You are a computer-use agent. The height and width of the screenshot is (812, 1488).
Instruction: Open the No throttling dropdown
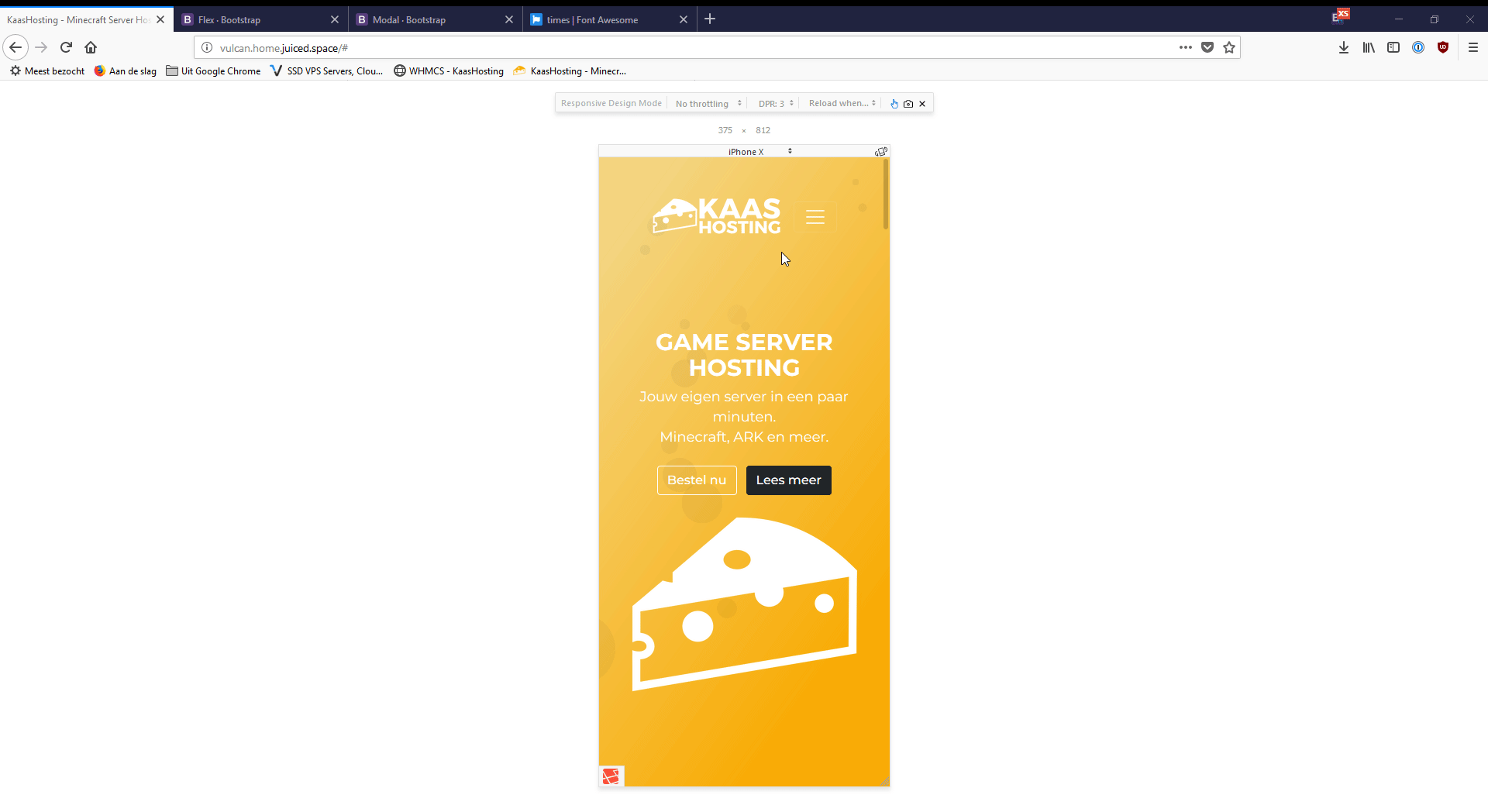(x=708, y=104)
